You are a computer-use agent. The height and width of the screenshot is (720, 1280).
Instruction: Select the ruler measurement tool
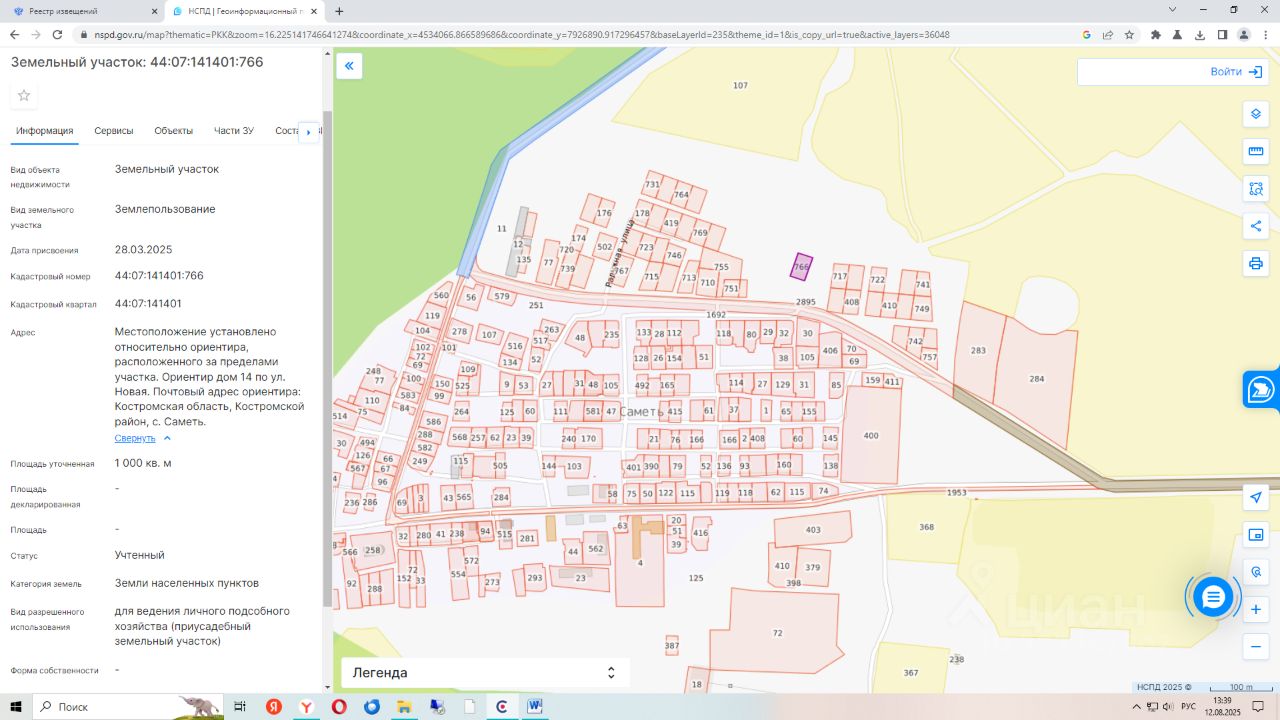point(1256,151)
